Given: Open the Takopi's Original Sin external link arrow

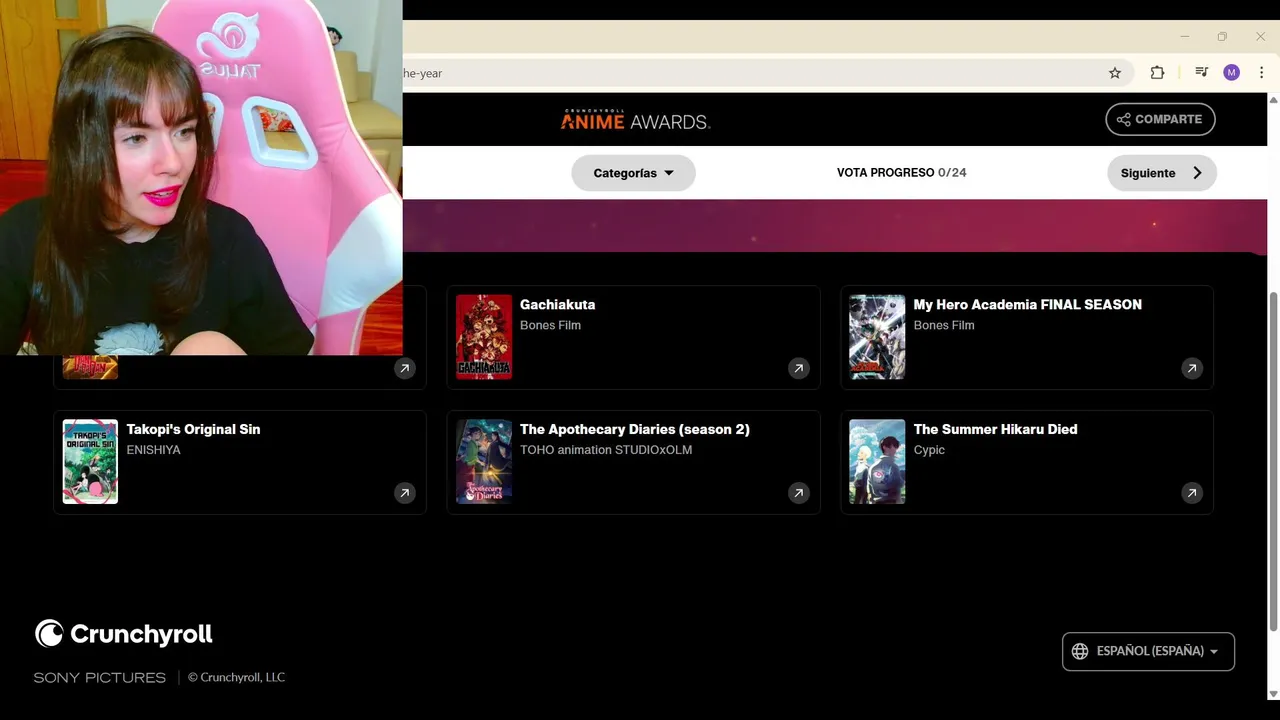Looking at the screenshot, I should click(x=404, y=493).
